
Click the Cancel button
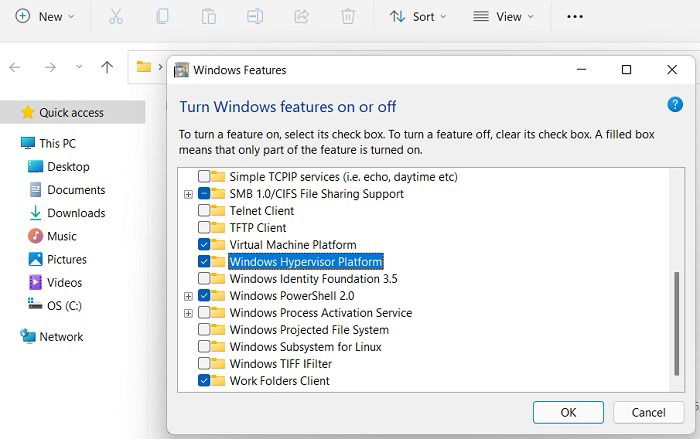pos(648,412)
